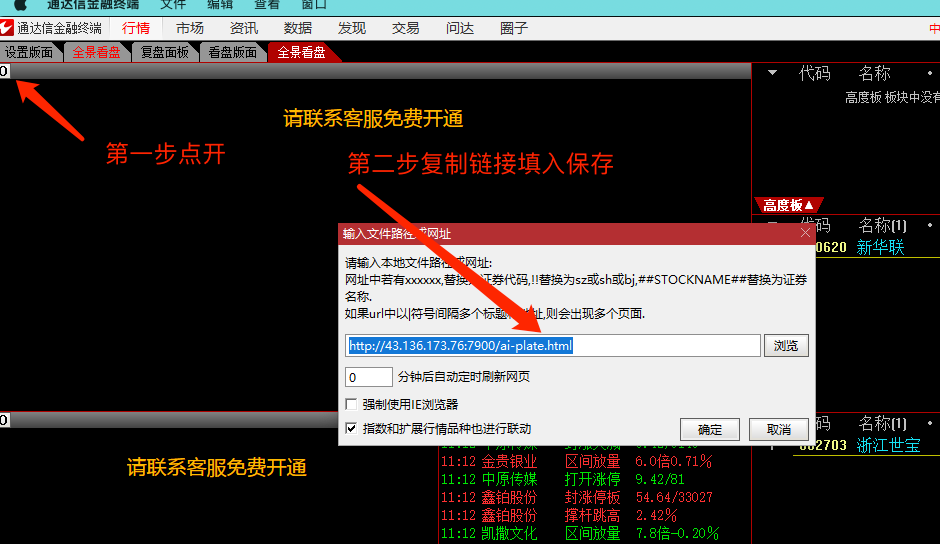Open the 交易 menu
The image size is (940, 544).
pyautogui.click(x=406, y=28)
